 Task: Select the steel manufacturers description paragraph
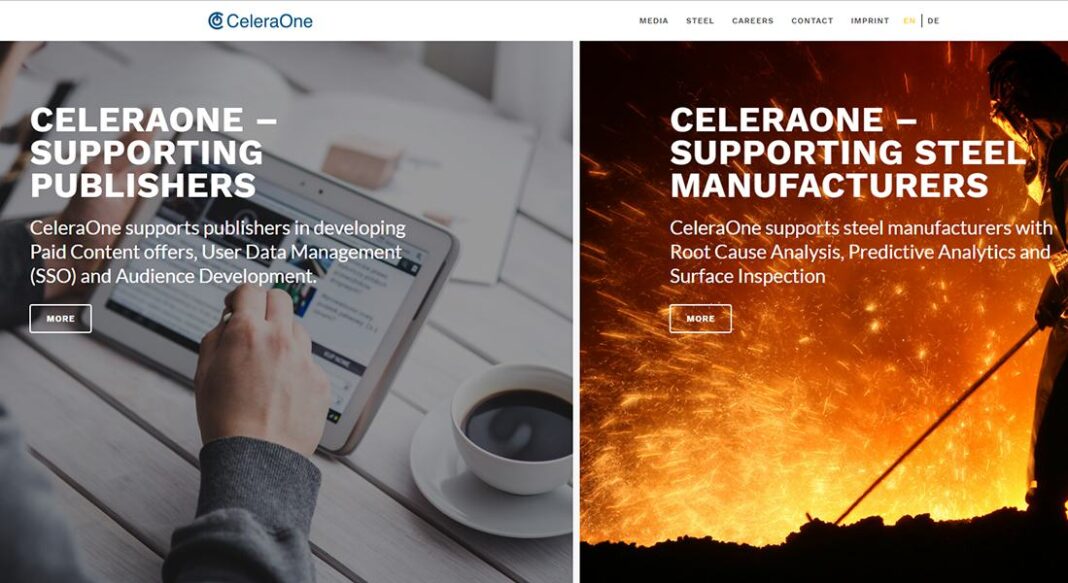861,252
